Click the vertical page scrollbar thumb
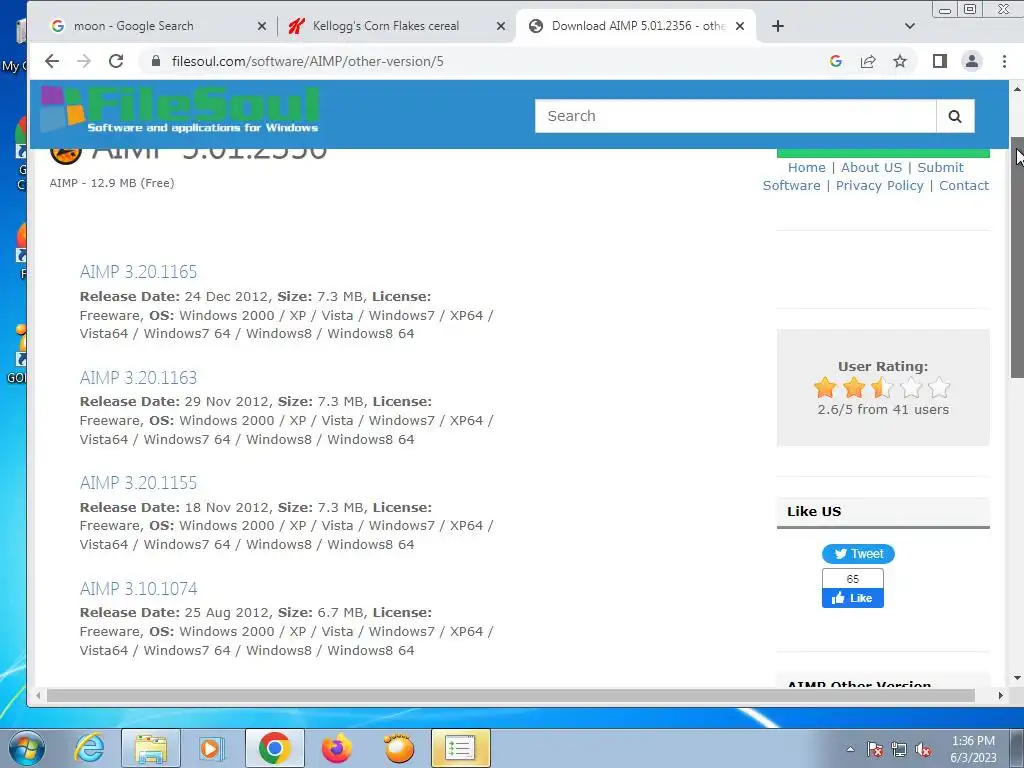Viewport: 1024px width, 768px height. pyautogui.click(x=1017, y=257)
